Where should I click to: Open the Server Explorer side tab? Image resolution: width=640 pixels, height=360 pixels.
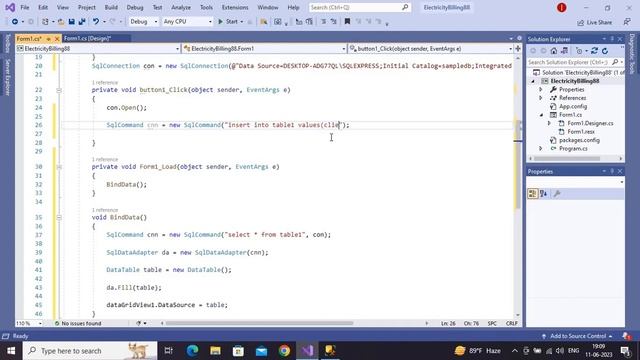point(7,77)
